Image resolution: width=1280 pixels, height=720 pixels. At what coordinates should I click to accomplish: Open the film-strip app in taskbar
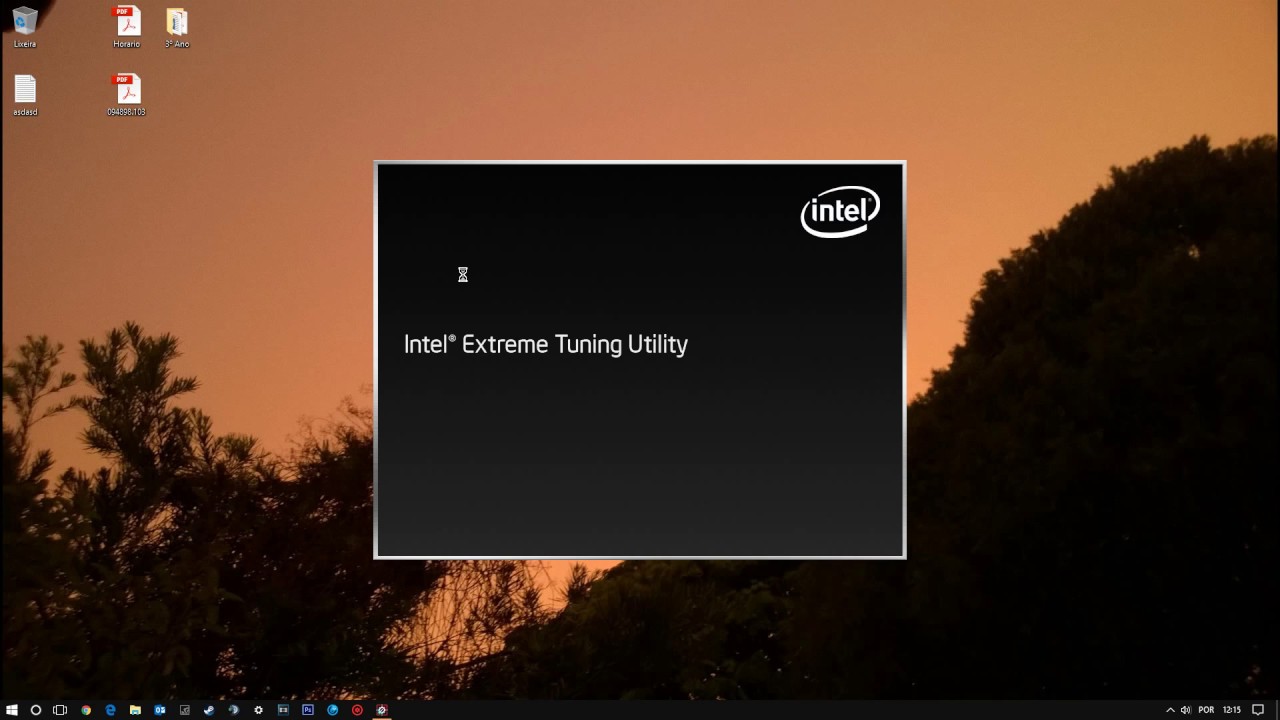point(283,710)
